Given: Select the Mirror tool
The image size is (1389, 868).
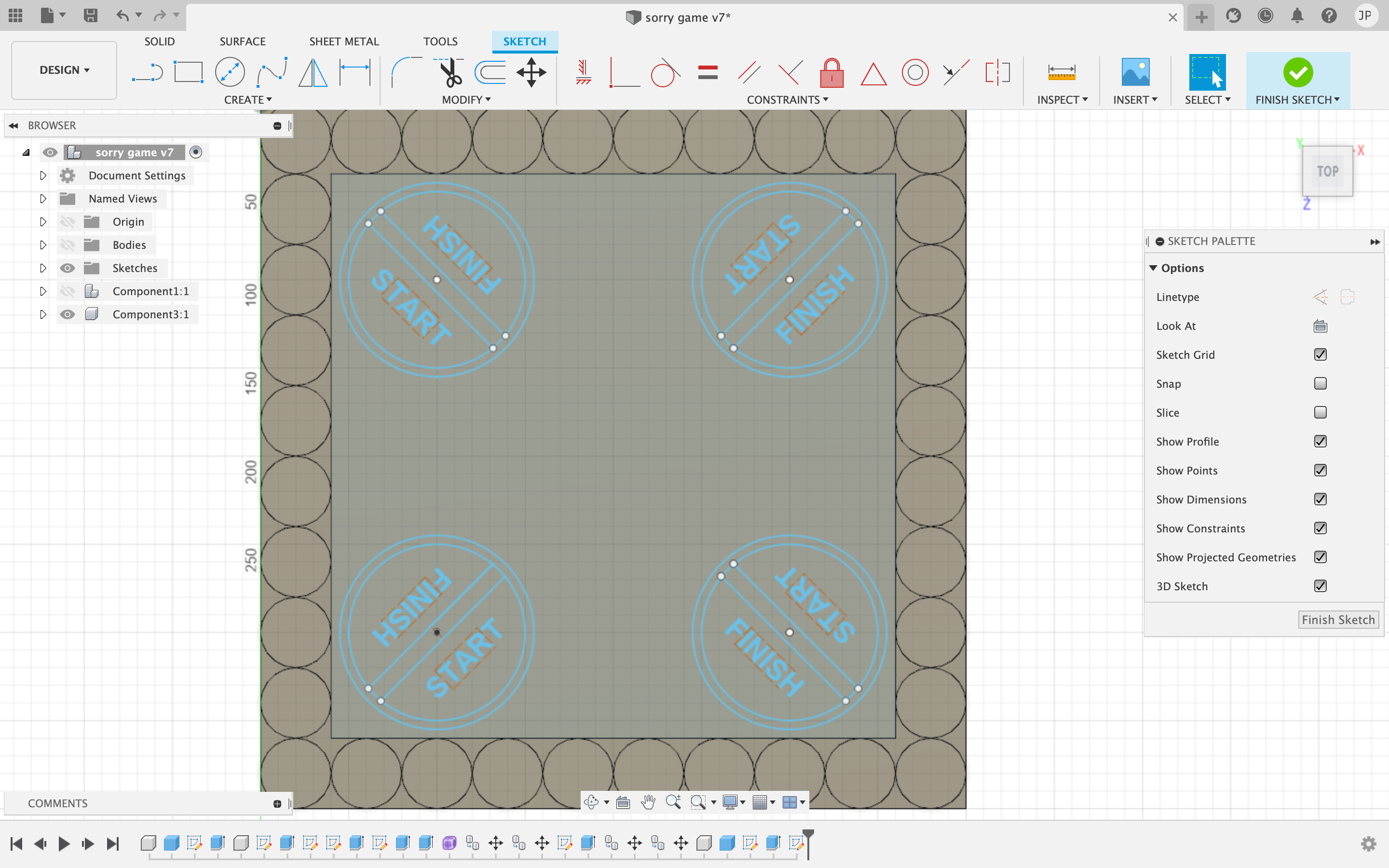Looking at the screenshot, I should point(313,73).
